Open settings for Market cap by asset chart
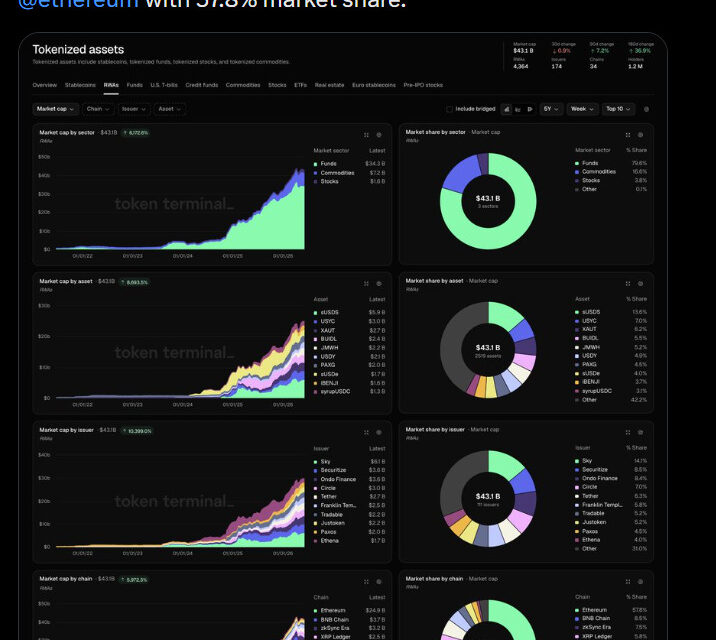 click(x=379, y=283)
